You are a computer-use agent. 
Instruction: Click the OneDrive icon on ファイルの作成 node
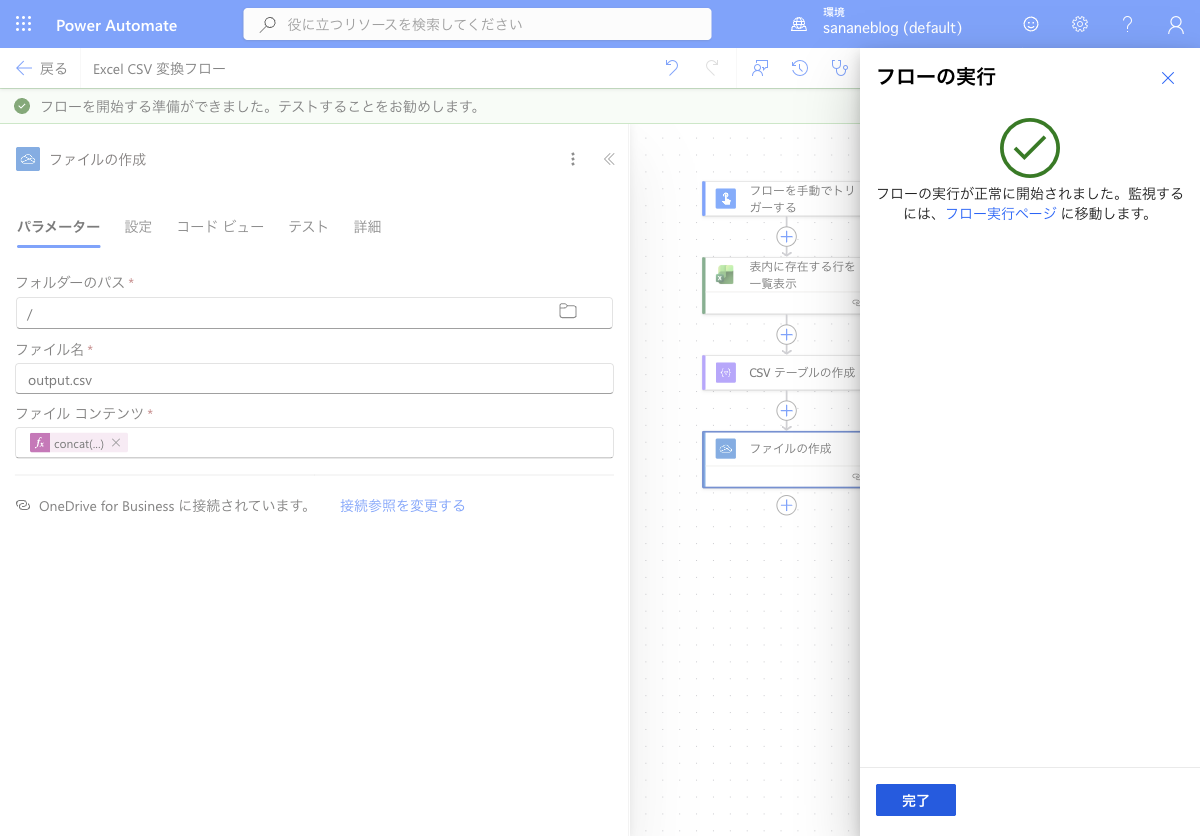tap(726, 449)
